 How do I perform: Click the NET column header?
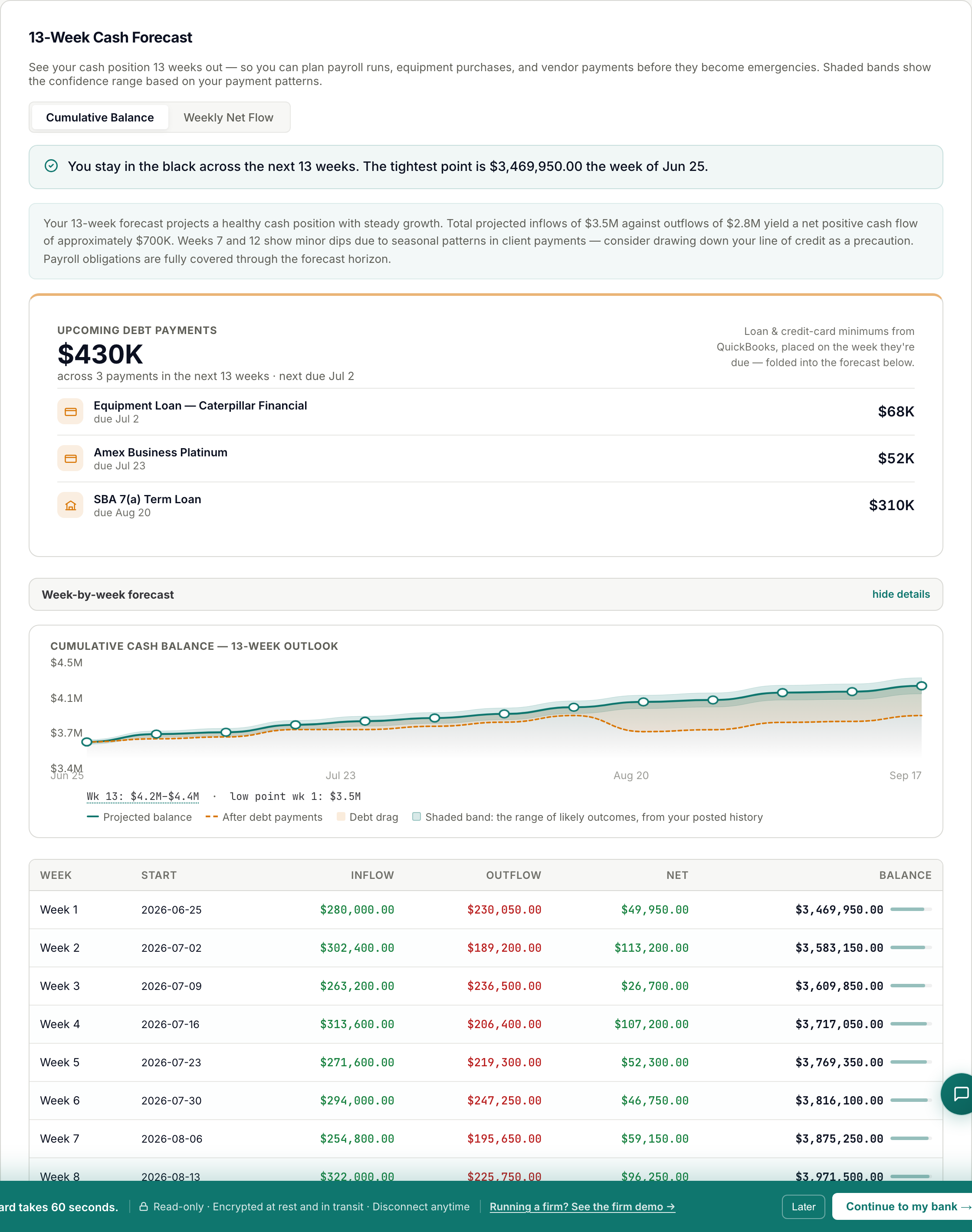pos(677,875)
